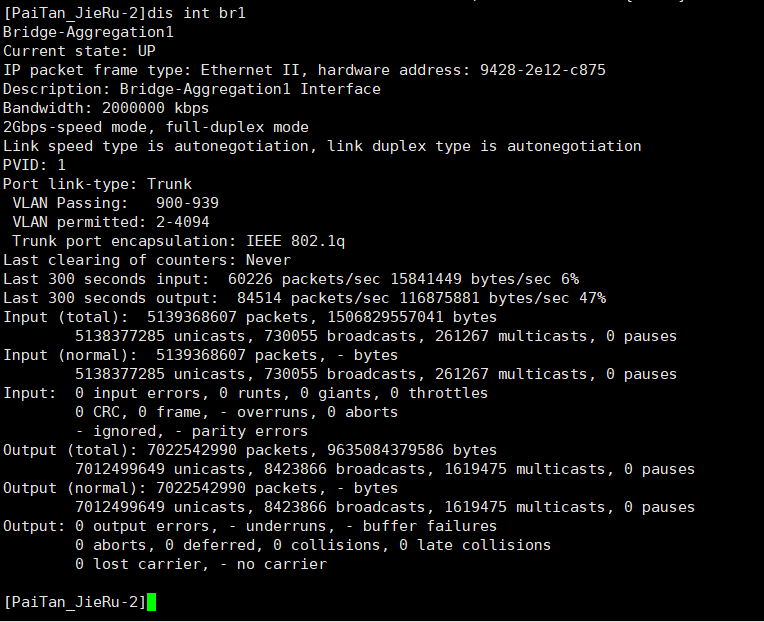The width and height of the screenshot is (764, 622).
Task: Click the 47% output utilization value
Action: click(592, 298)
